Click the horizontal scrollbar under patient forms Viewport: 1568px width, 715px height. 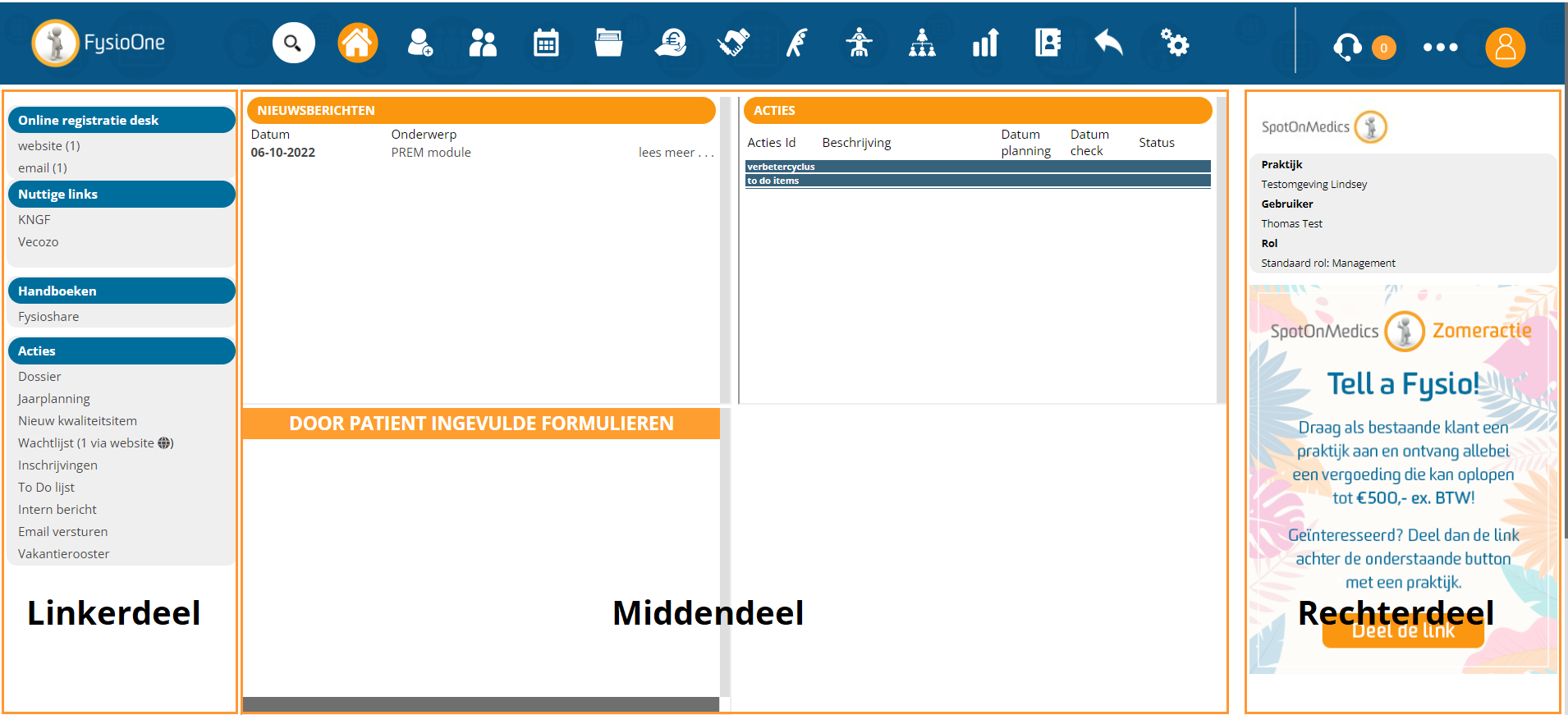[x=481, y=704]
